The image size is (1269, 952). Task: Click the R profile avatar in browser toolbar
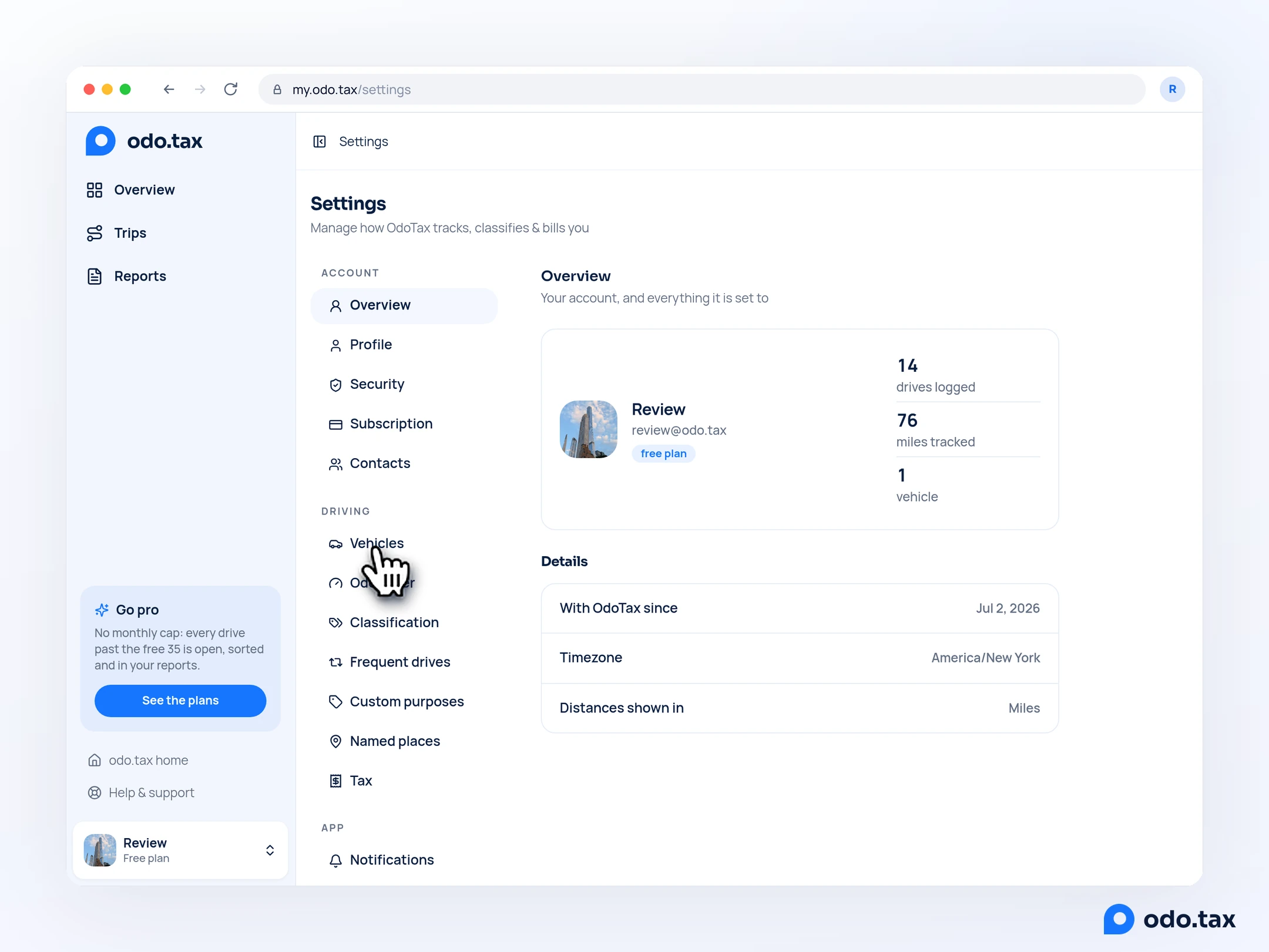[1172, 89]
